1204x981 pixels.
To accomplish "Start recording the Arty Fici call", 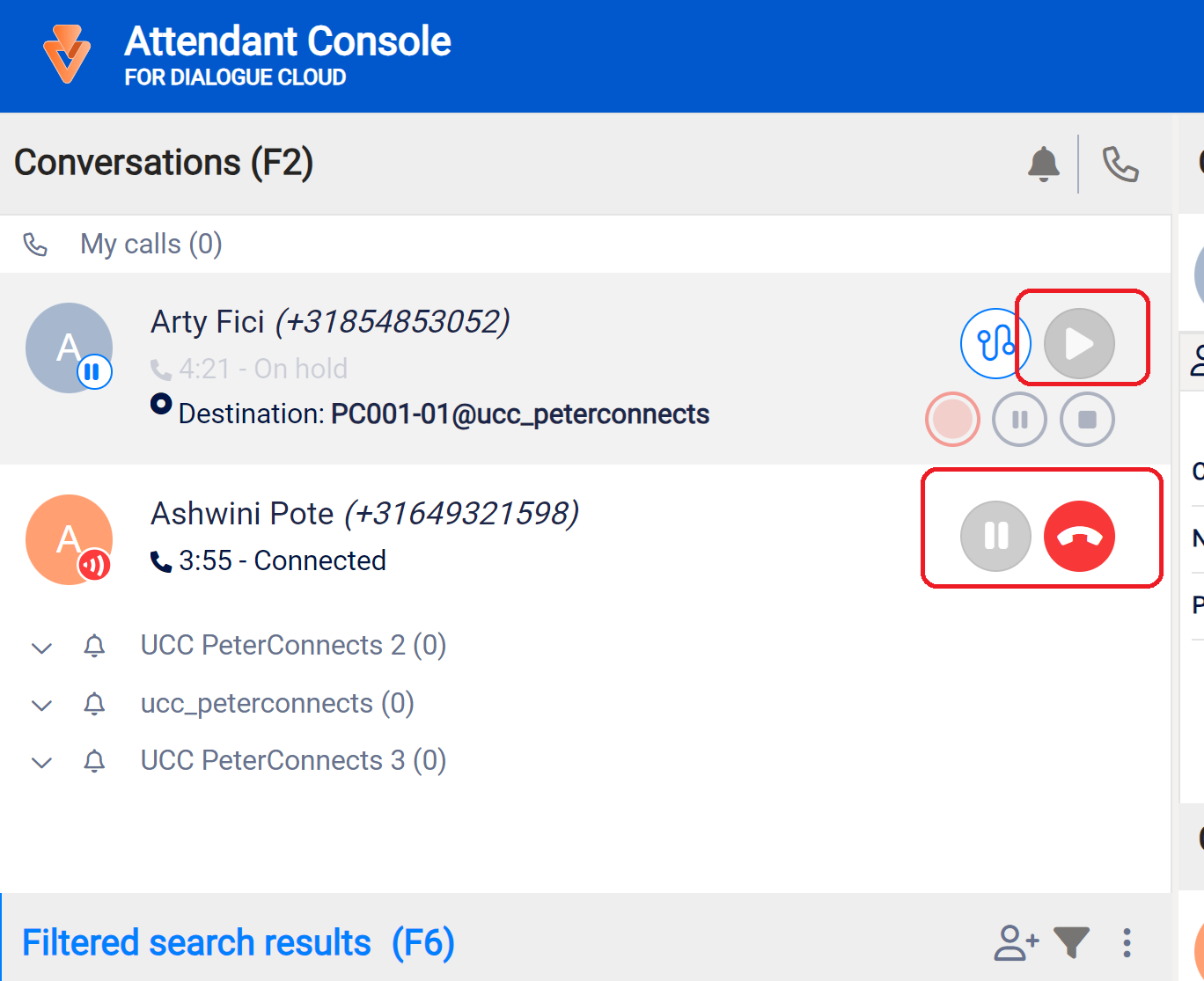I will point(952,420).
